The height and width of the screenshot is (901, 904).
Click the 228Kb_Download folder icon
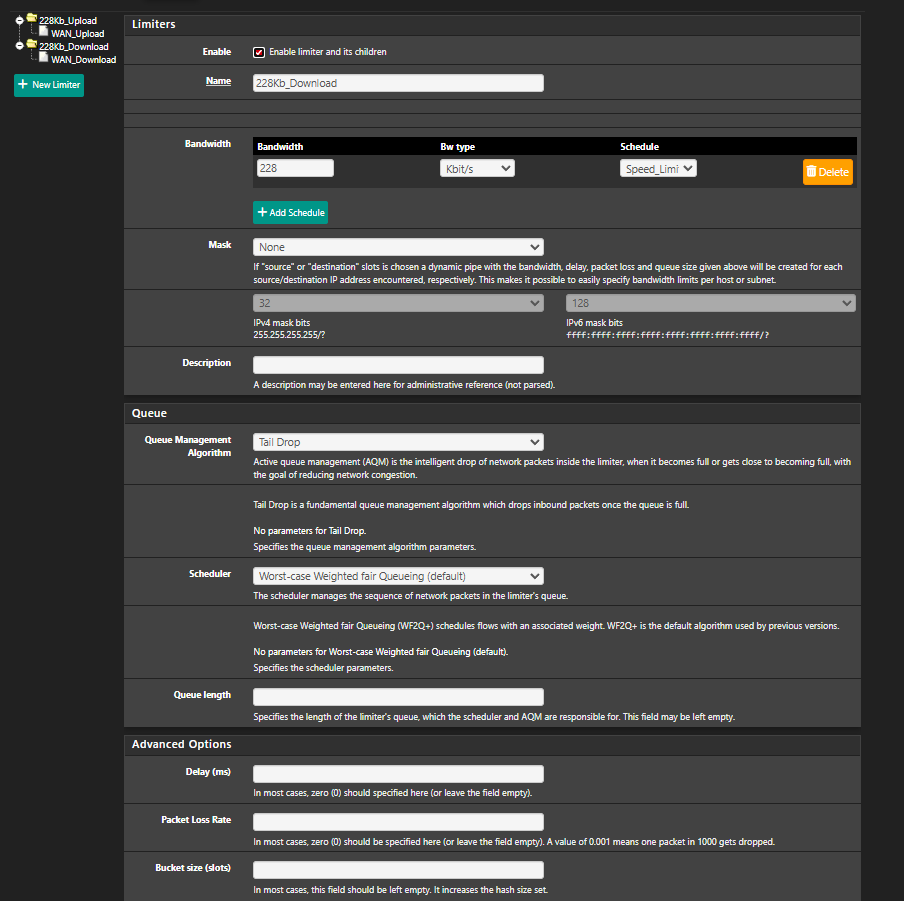coord(32,44)
